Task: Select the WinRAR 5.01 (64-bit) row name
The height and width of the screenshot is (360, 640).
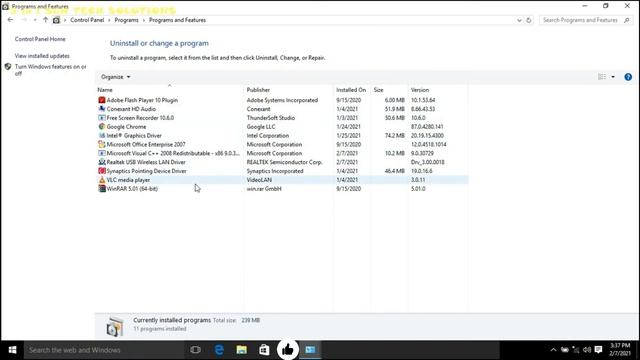Action: click(x=132, y=189)
